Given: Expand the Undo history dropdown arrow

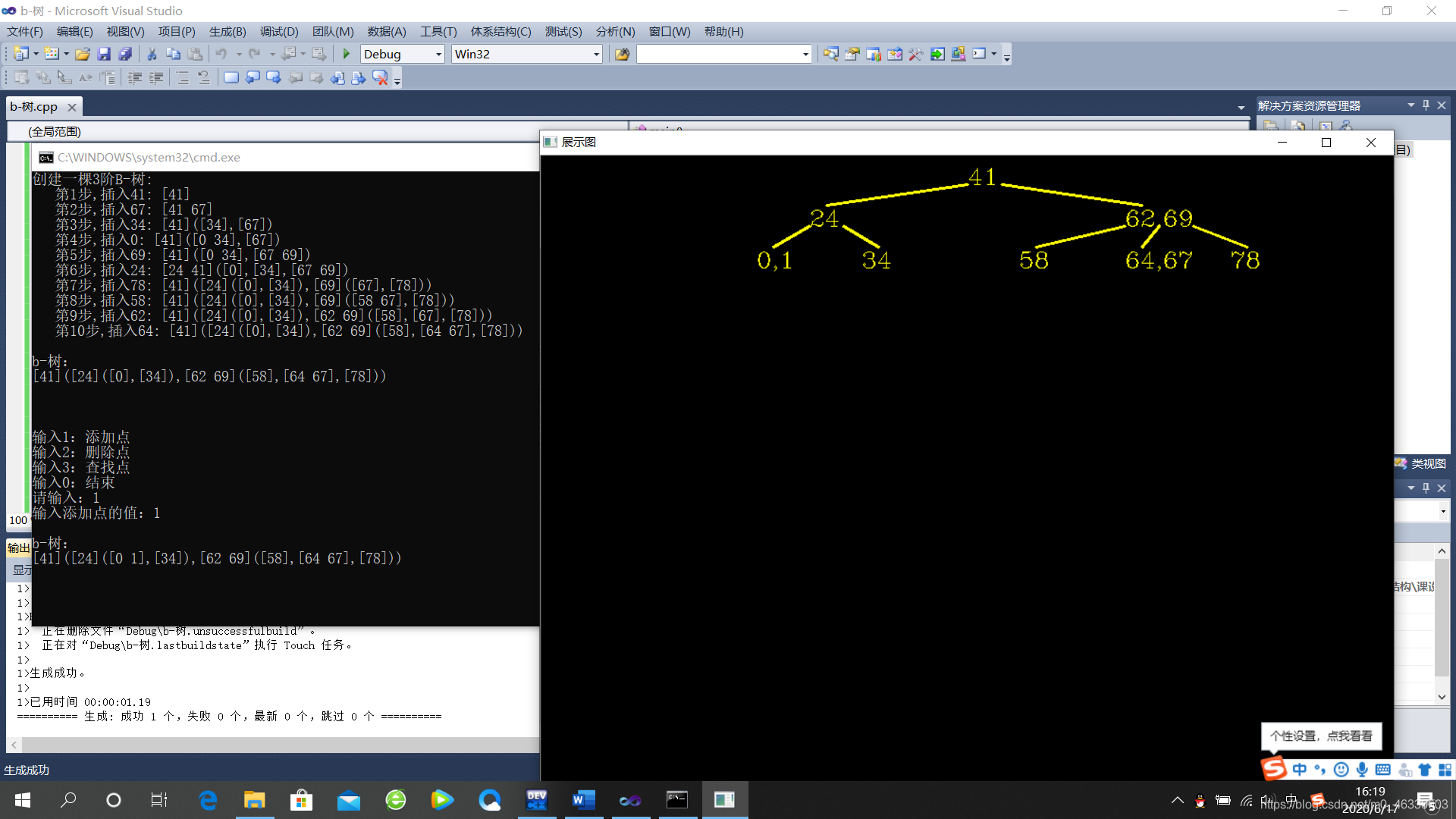Looking at the screenshot, I should [239, 54].
